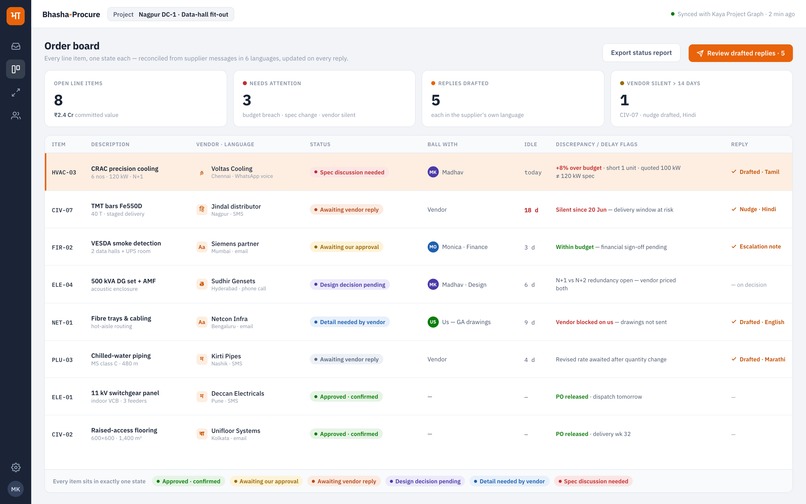Screen dimensions: 806x504
Task: Open settings gear in sidebar
Action: pyautogui.click(x=15, y=467)
